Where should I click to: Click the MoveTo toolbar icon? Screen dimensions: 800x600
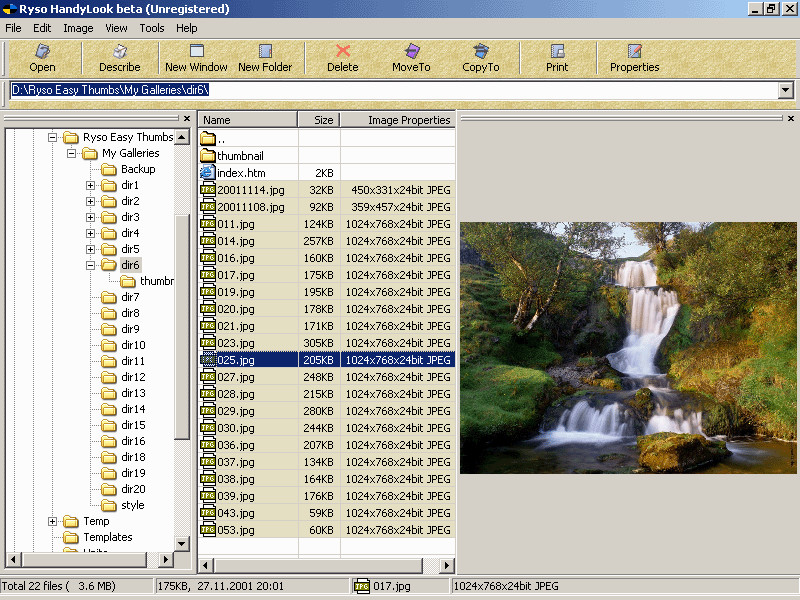[412, 51]
